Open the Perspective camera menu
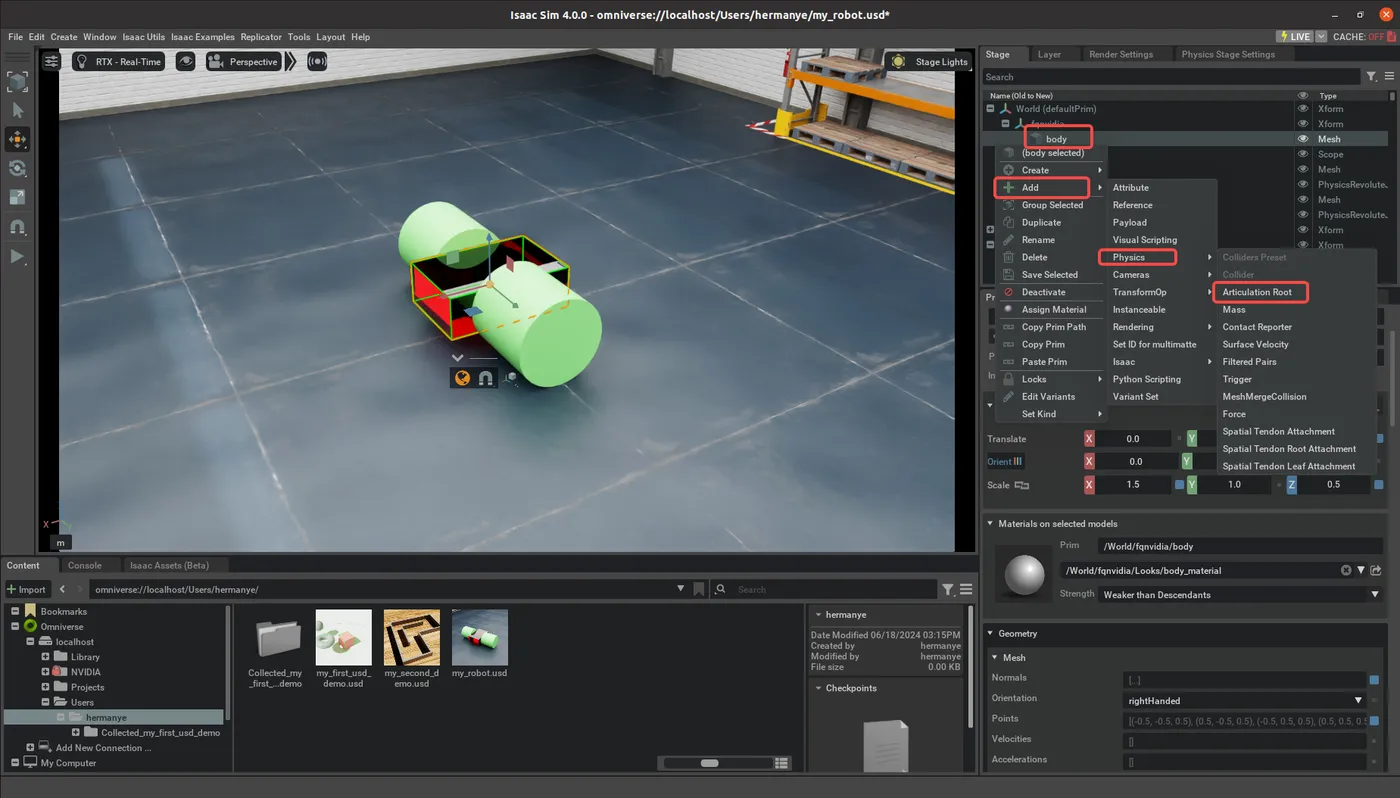Viewport: 1400px width, 798px height. [x=243, y=62]
